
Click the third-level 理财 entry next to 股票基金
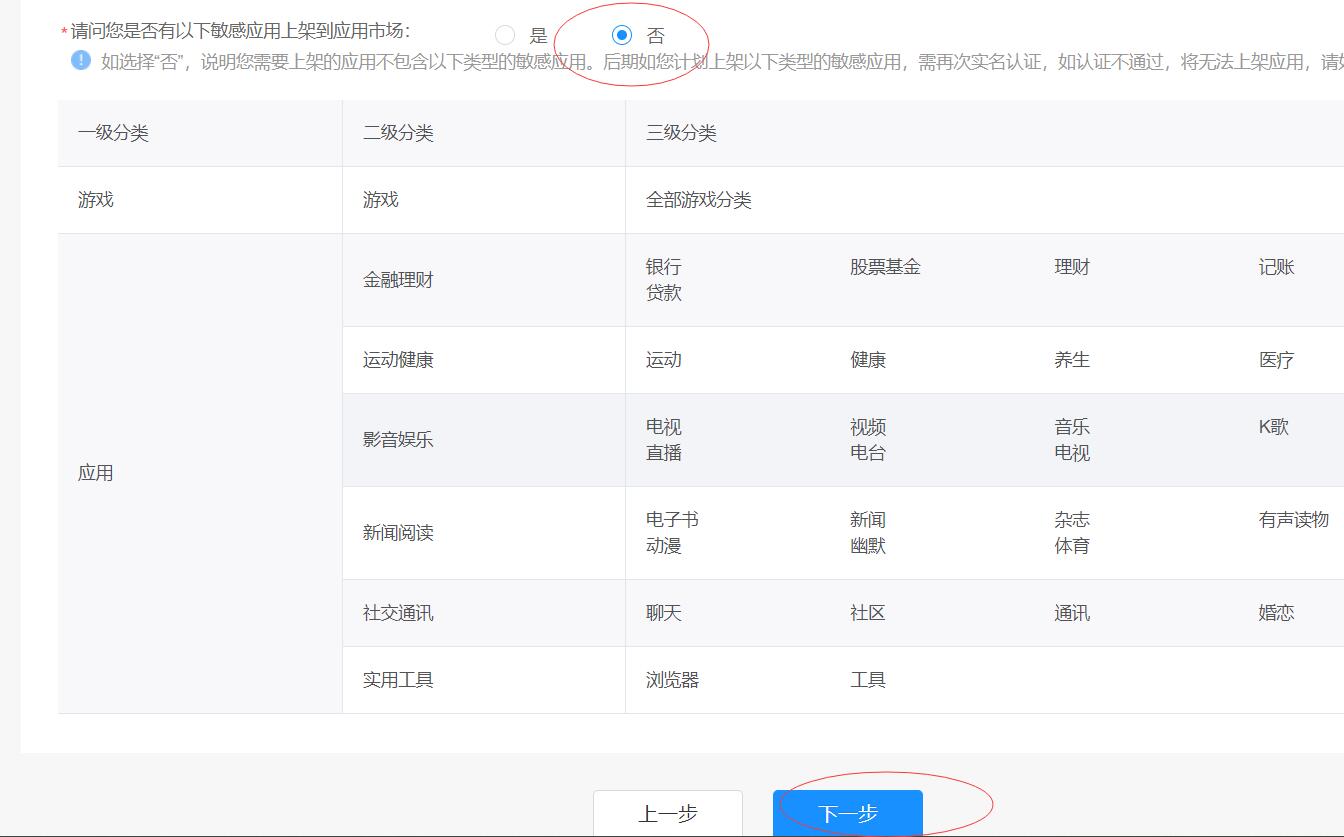click(1072, 267)
